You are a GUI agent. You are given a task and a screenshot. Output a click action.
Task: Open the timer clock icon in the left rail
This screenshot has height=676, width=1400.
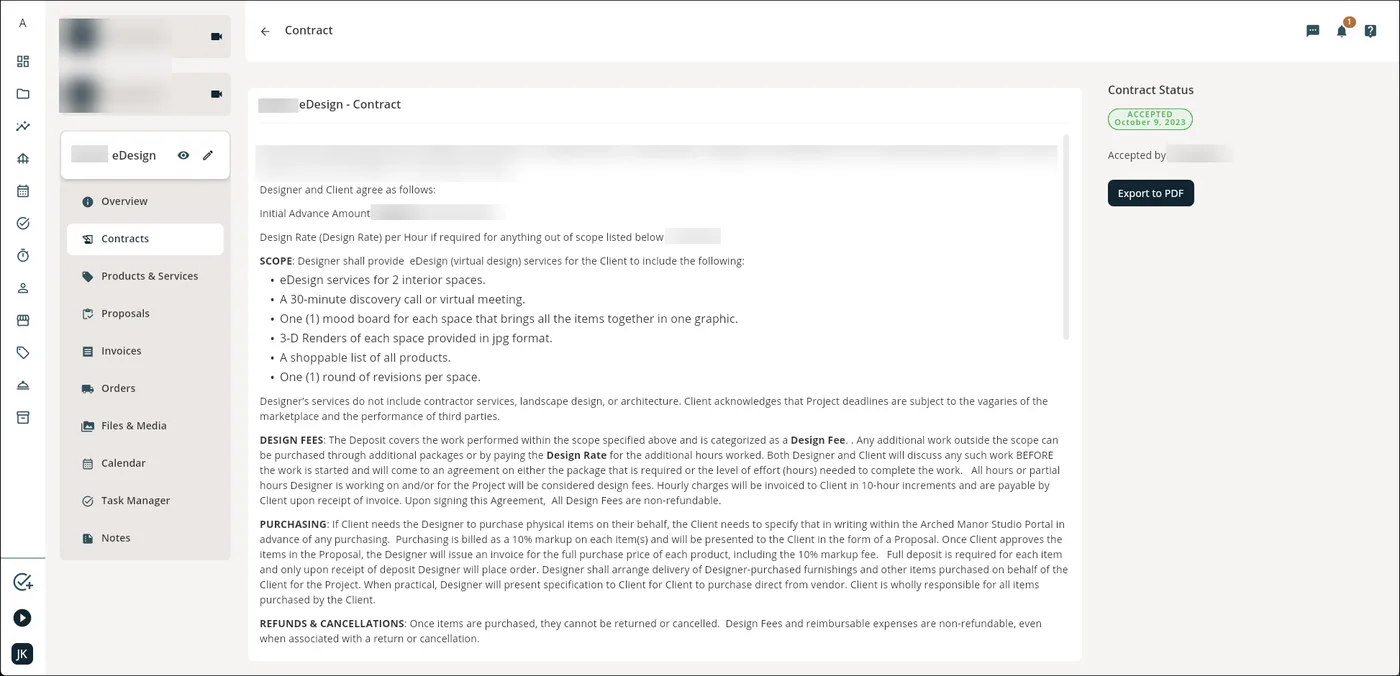(x=22, y=255)
